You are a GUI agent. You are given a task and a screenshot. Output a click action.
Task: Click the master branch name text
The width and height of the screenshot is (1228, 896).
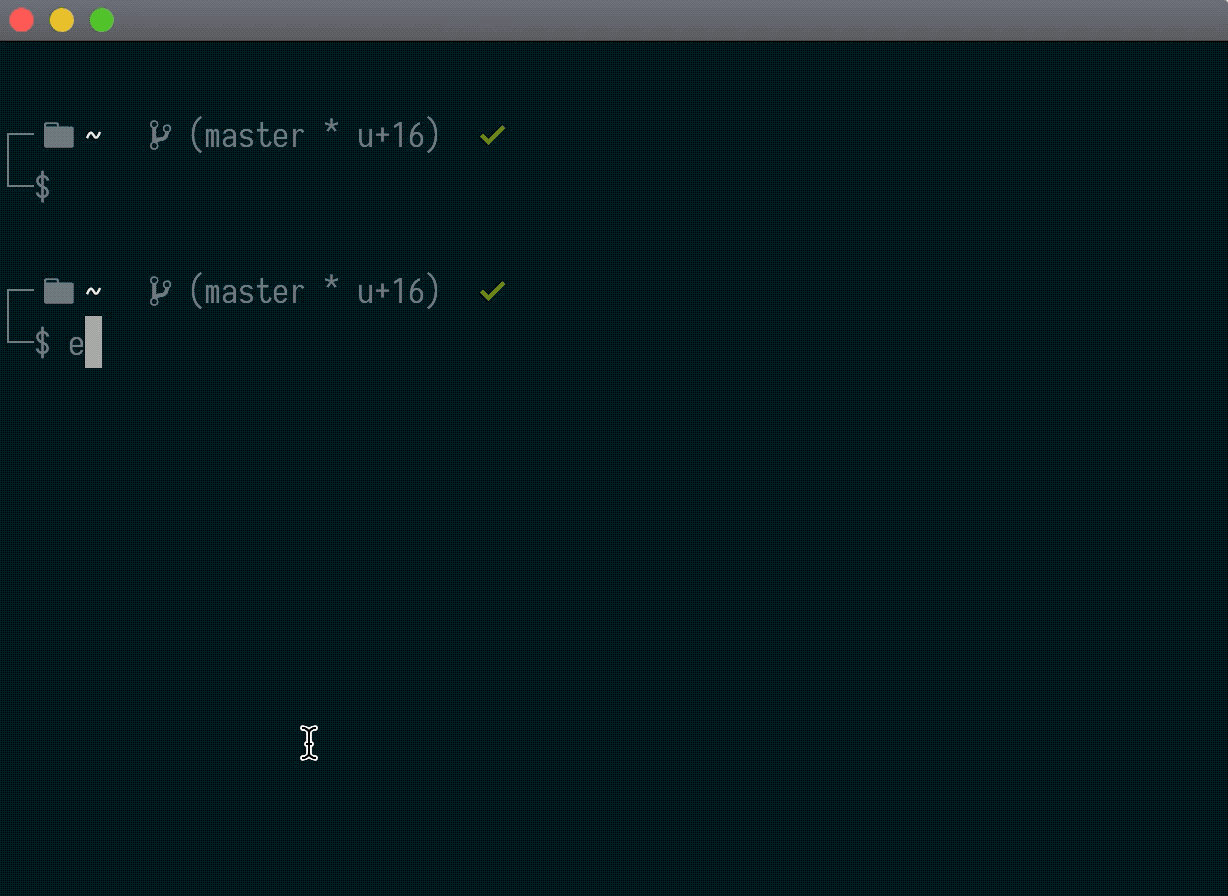pos(248,135)
